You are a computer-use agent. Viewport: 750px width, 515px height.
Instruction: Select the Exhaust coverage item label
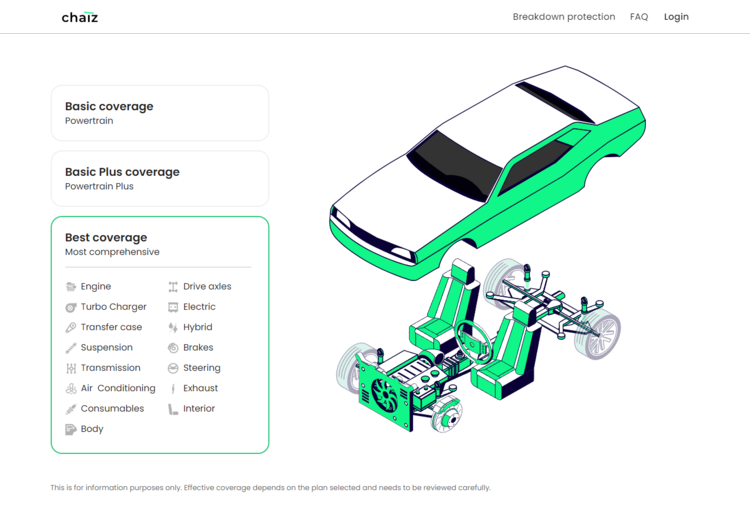pyautogui.click(x=200, y=388)
